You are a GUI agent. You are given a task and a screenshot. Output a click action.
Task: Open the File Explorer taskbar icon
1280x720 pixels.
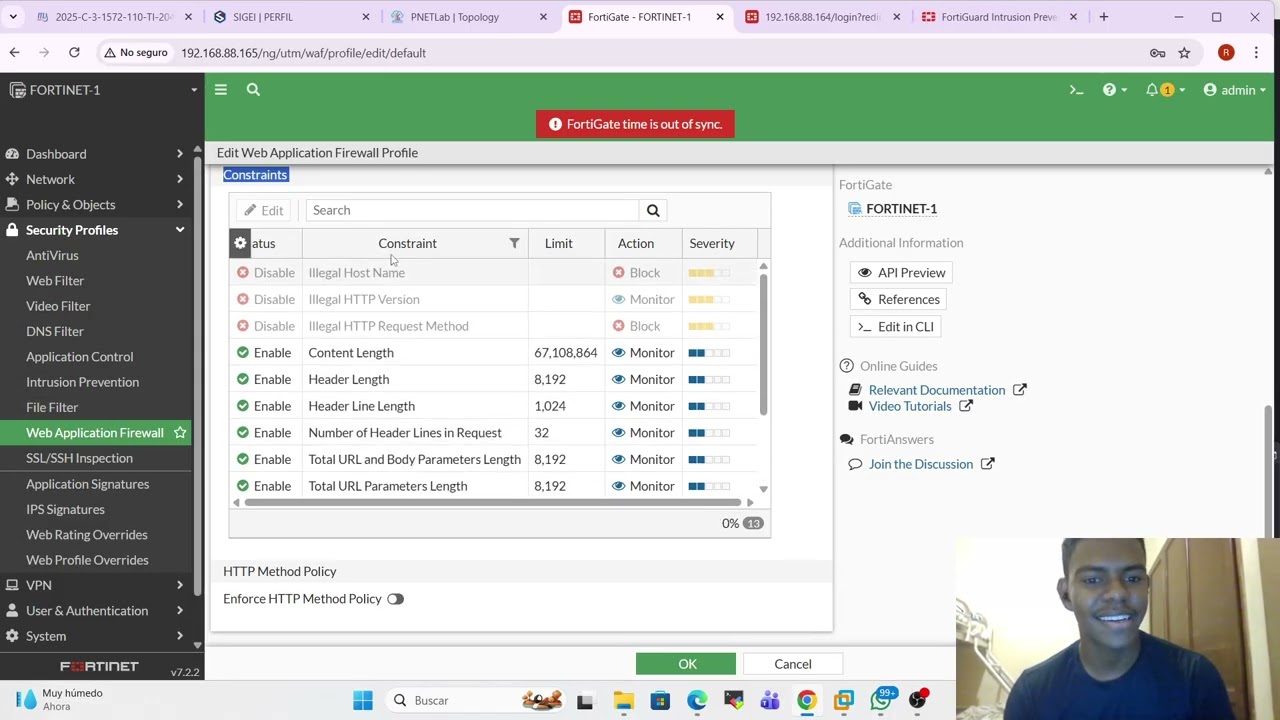(623, 700)
